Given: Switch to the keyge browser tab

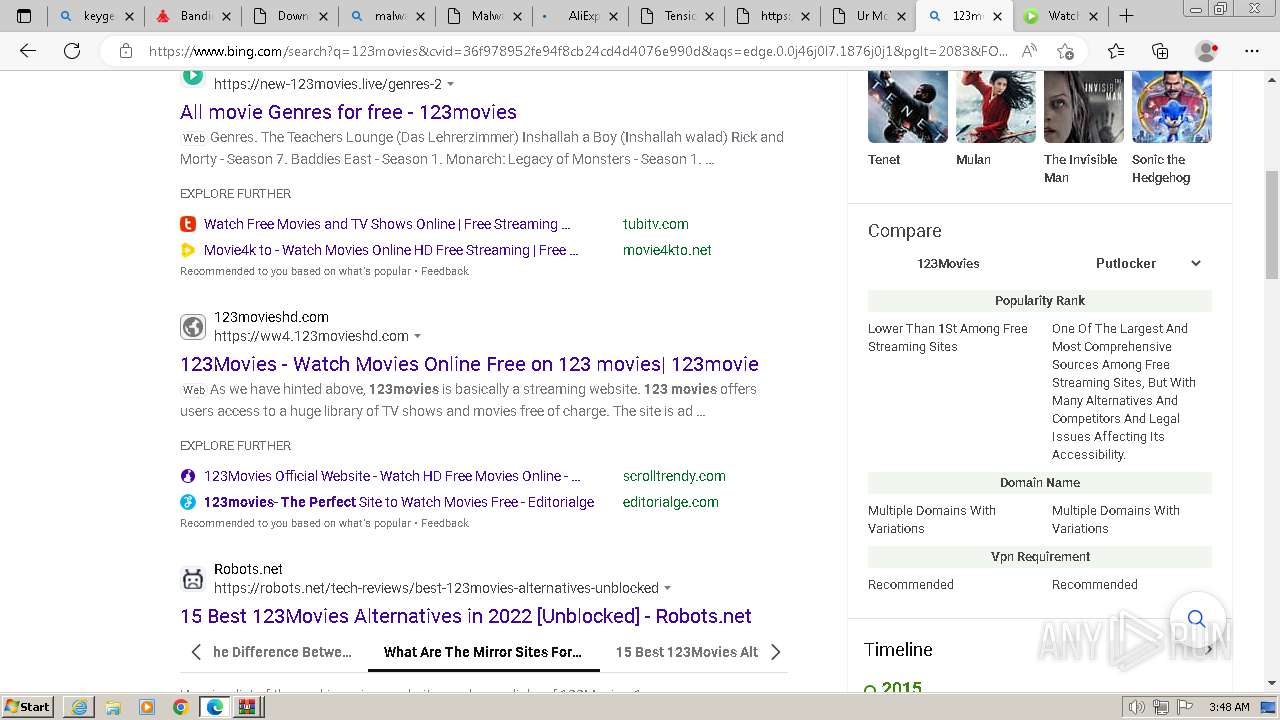Looking at the screenshot, I should pyautogui.click(x=96, y=16).
